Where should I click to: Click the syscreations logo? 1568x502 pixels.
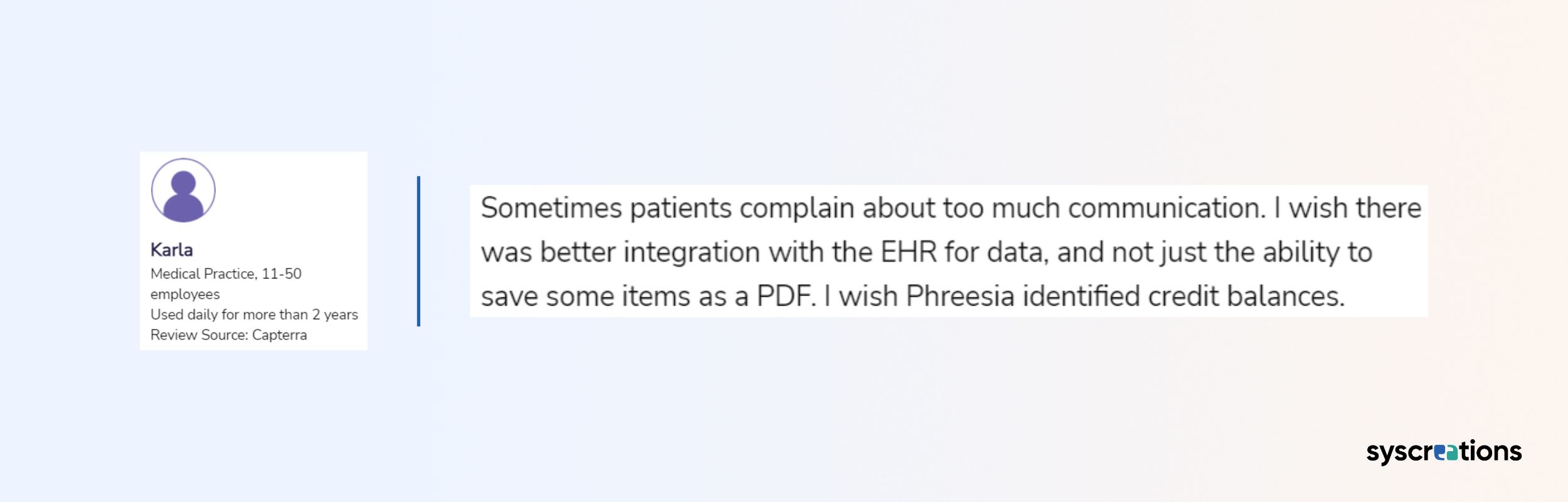(x=1444, y=452)
